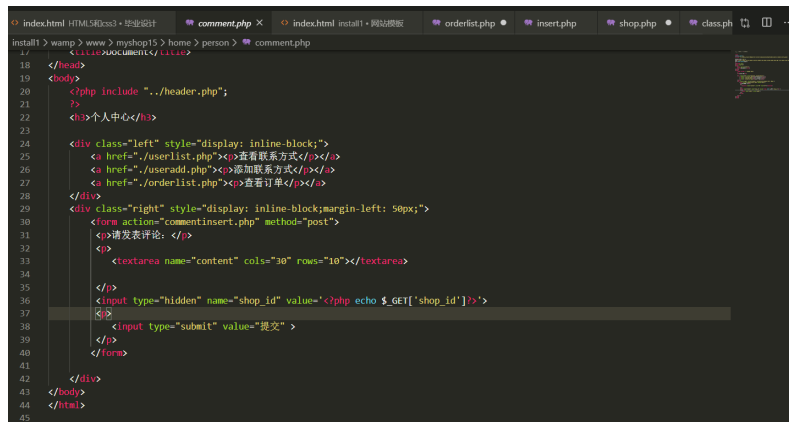Click the closing </html> tag
Image resolution: width=801 pixels, height=425 pixels.
click(66, 405)
